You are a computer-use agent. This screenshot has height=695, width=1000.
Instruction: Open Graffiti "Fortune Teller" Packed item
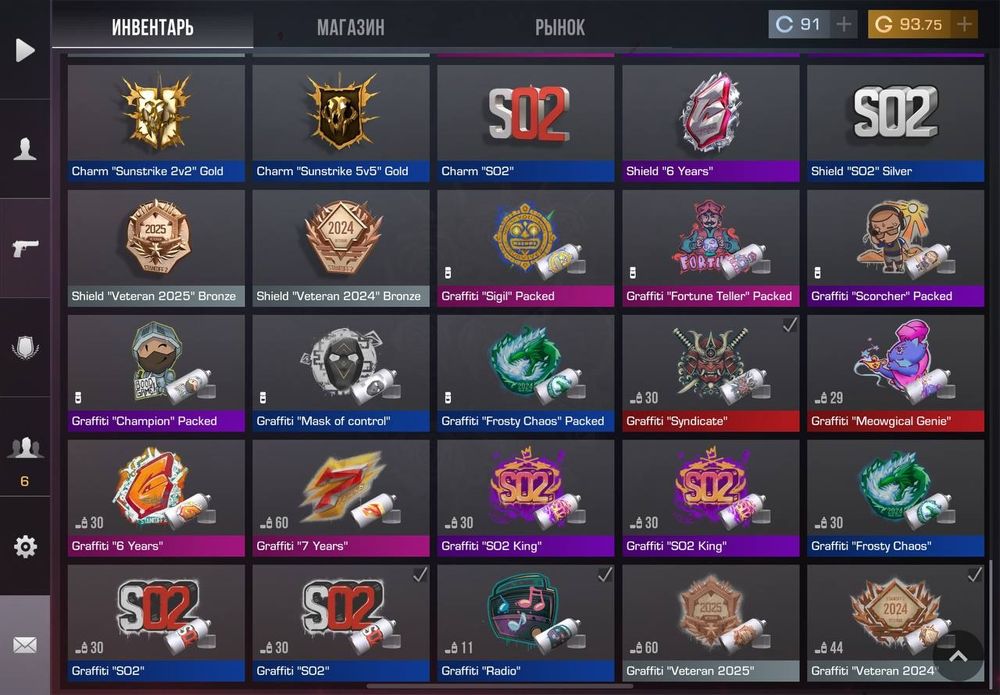[711, 248]
